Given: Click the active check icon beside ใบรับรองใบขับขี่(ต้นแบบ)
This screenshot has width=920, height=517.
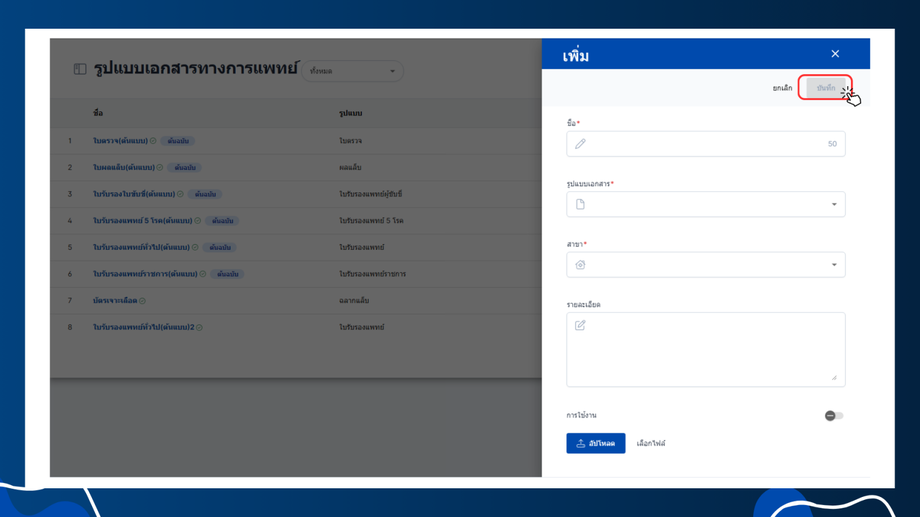Looking at the screenshot, I should (x=180, y=194).
